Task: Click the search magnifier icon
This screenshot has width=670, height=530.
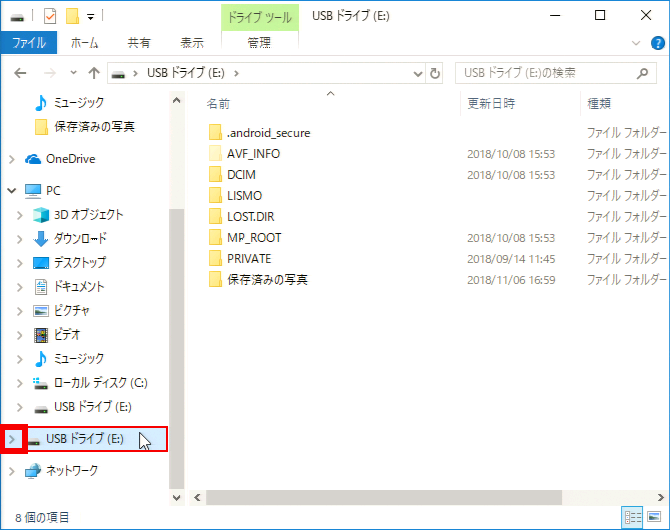Action: [x=642, y=74]
